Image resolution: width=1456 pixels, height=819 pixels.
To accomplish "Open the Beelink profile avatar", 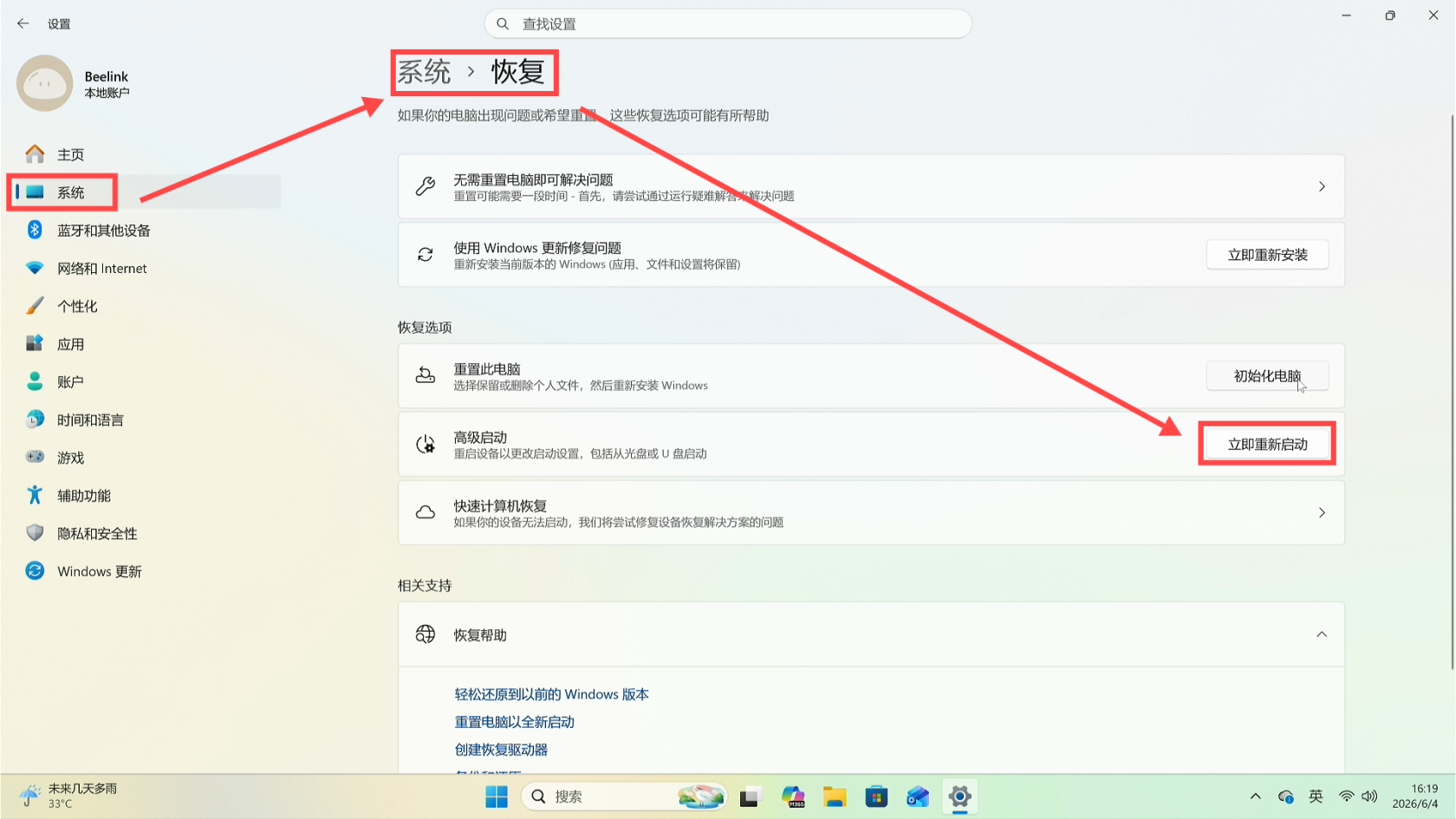I will (x=45, y=83).
